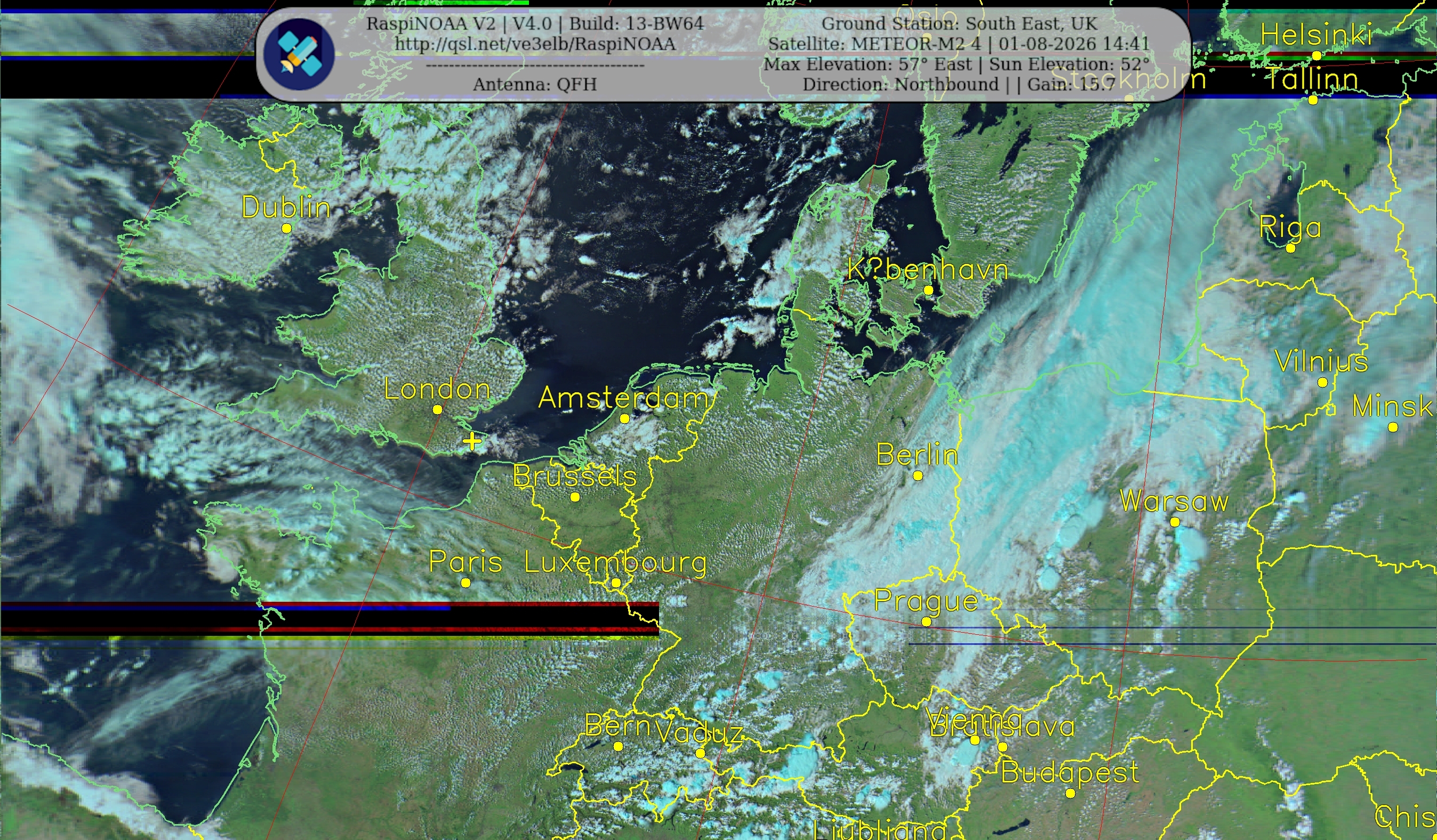Click the yellow dot marking Prague
Image resolution: width=1437 pixels, height=840 pixels.
927,621
